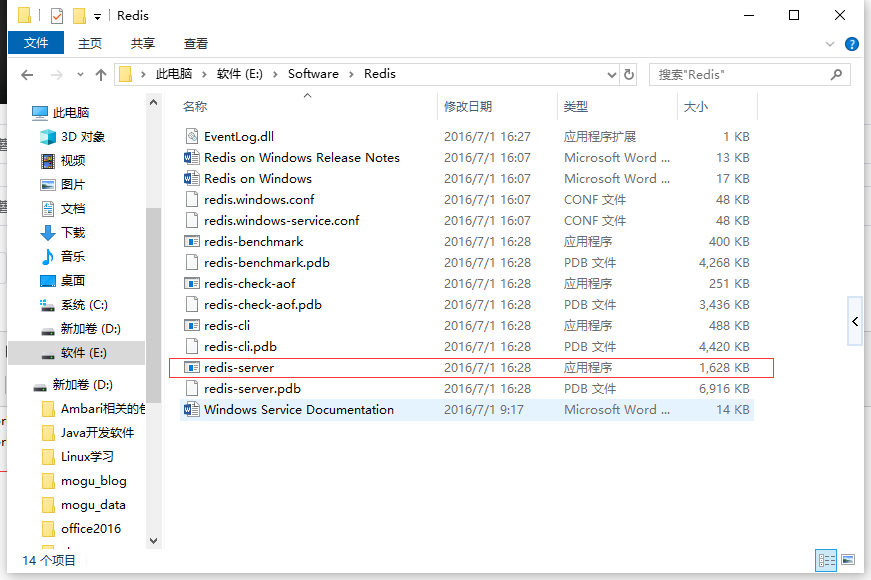This screenshot has width=871, height=580.
Task: Go up one folder level arrow
Action: point(101,74)
